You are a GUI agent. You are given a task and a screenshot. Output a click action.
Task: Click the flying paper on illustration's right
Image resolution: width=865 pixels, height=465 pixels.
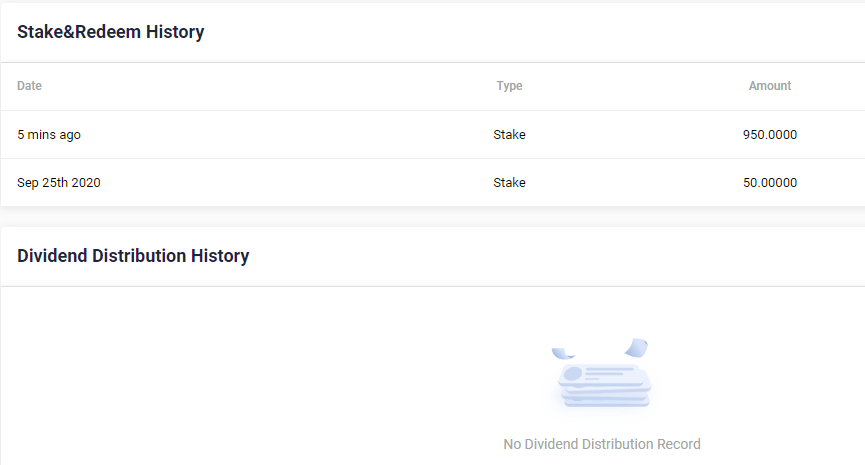[x=637, y=348]
